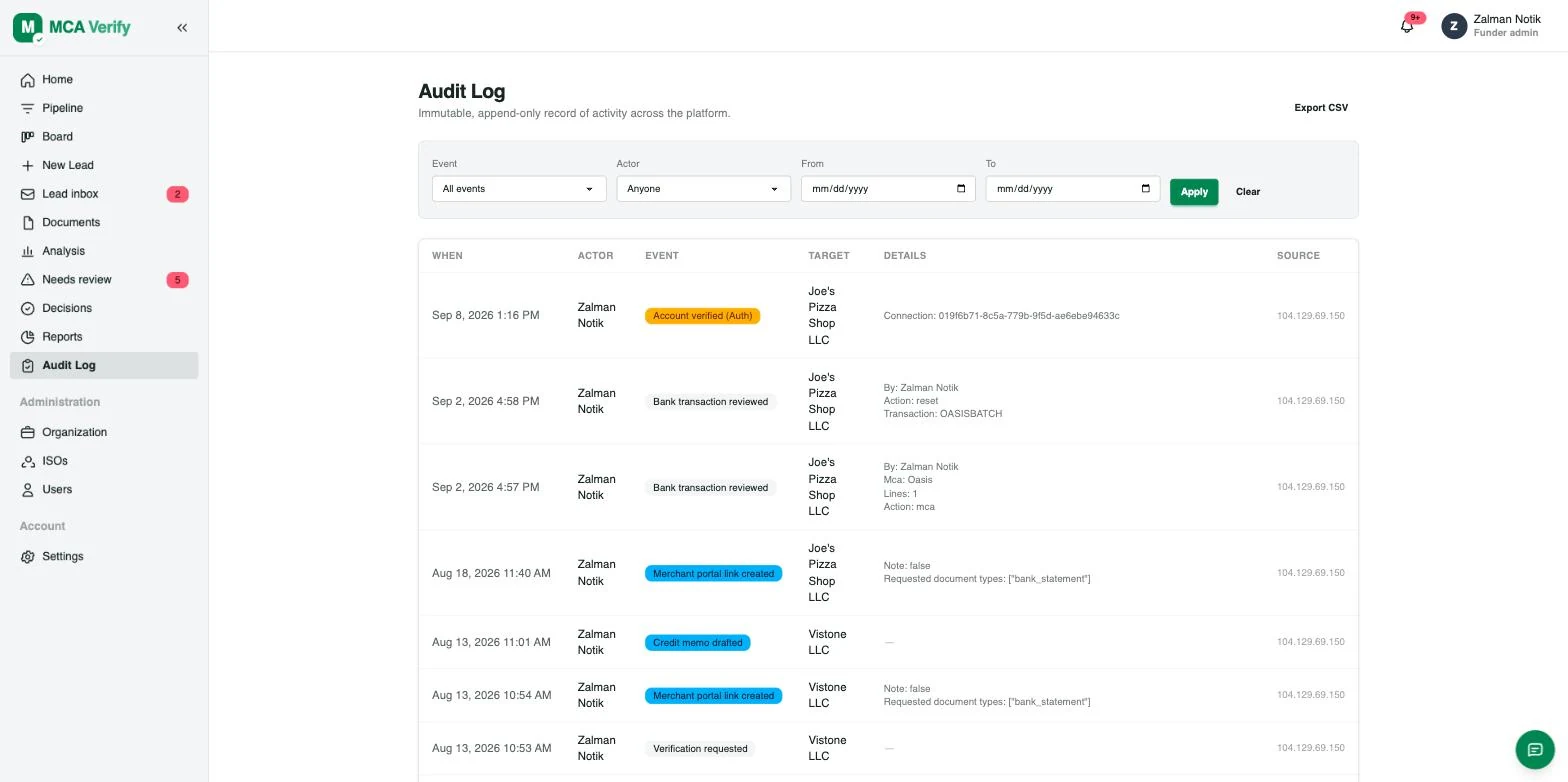Click the Needs review count badge 5
Screen dimensions: 1568x782
tap(178, 280)
